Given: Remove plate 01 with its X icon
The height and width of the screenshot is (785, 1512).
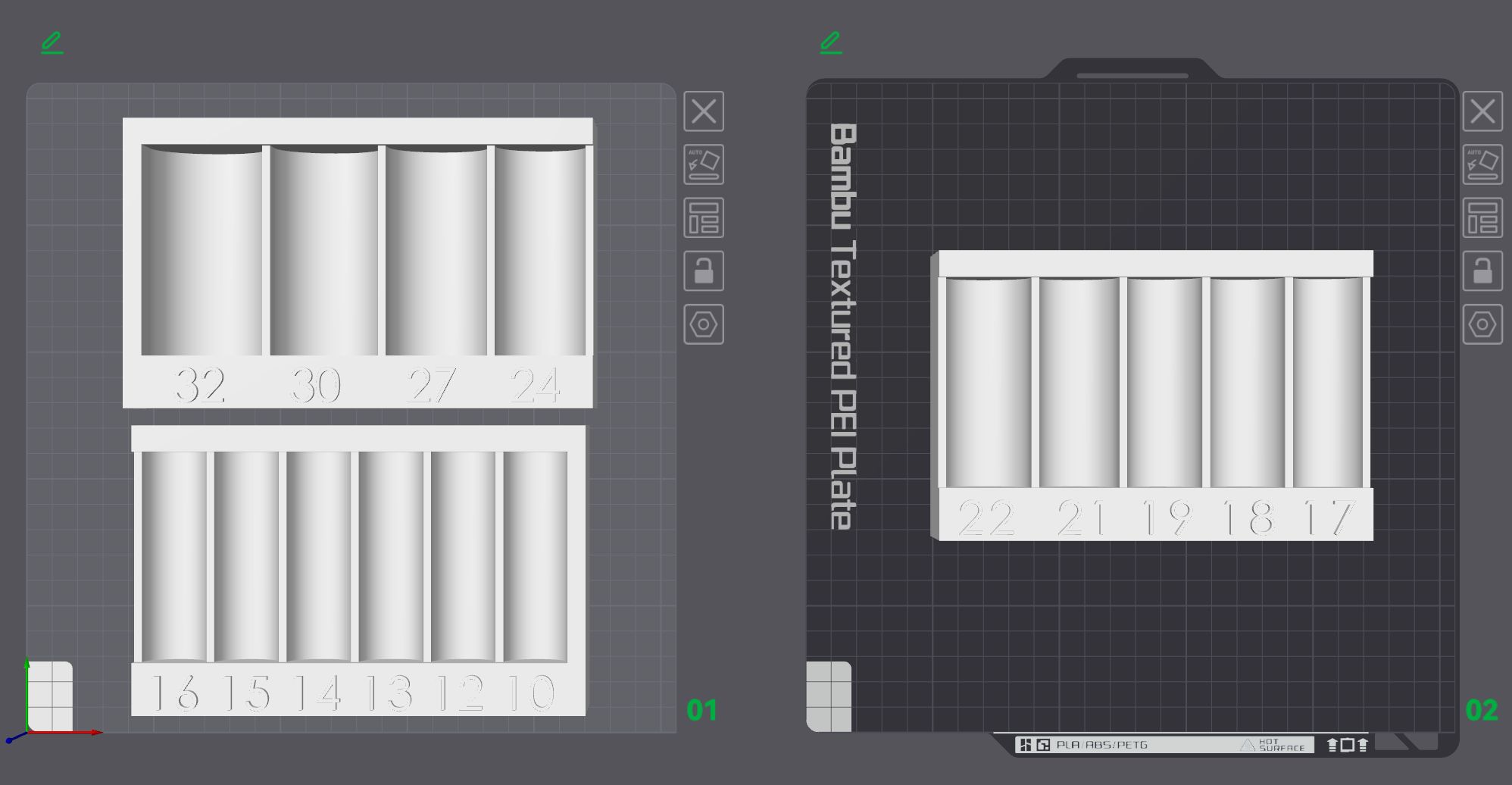Looking at the screenshot, I should point(704,111).
